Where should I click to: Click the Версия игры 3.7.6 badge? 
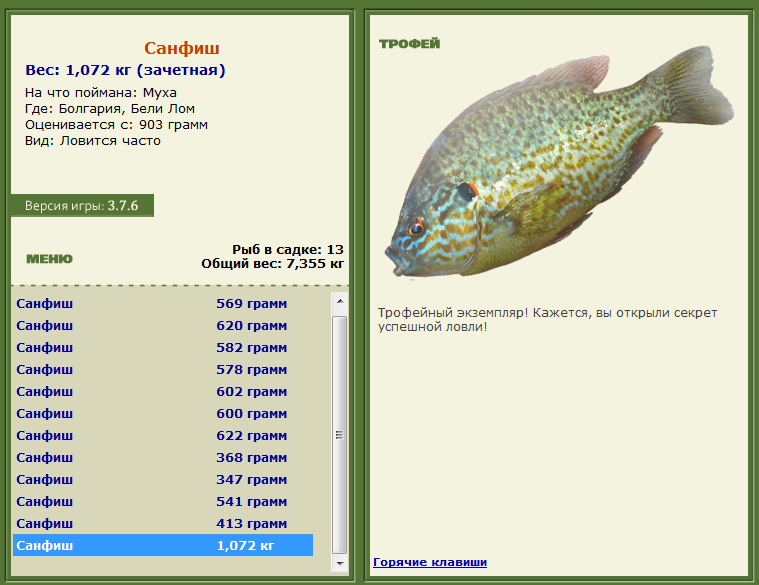pyautogui.click(x=82, y=206)
